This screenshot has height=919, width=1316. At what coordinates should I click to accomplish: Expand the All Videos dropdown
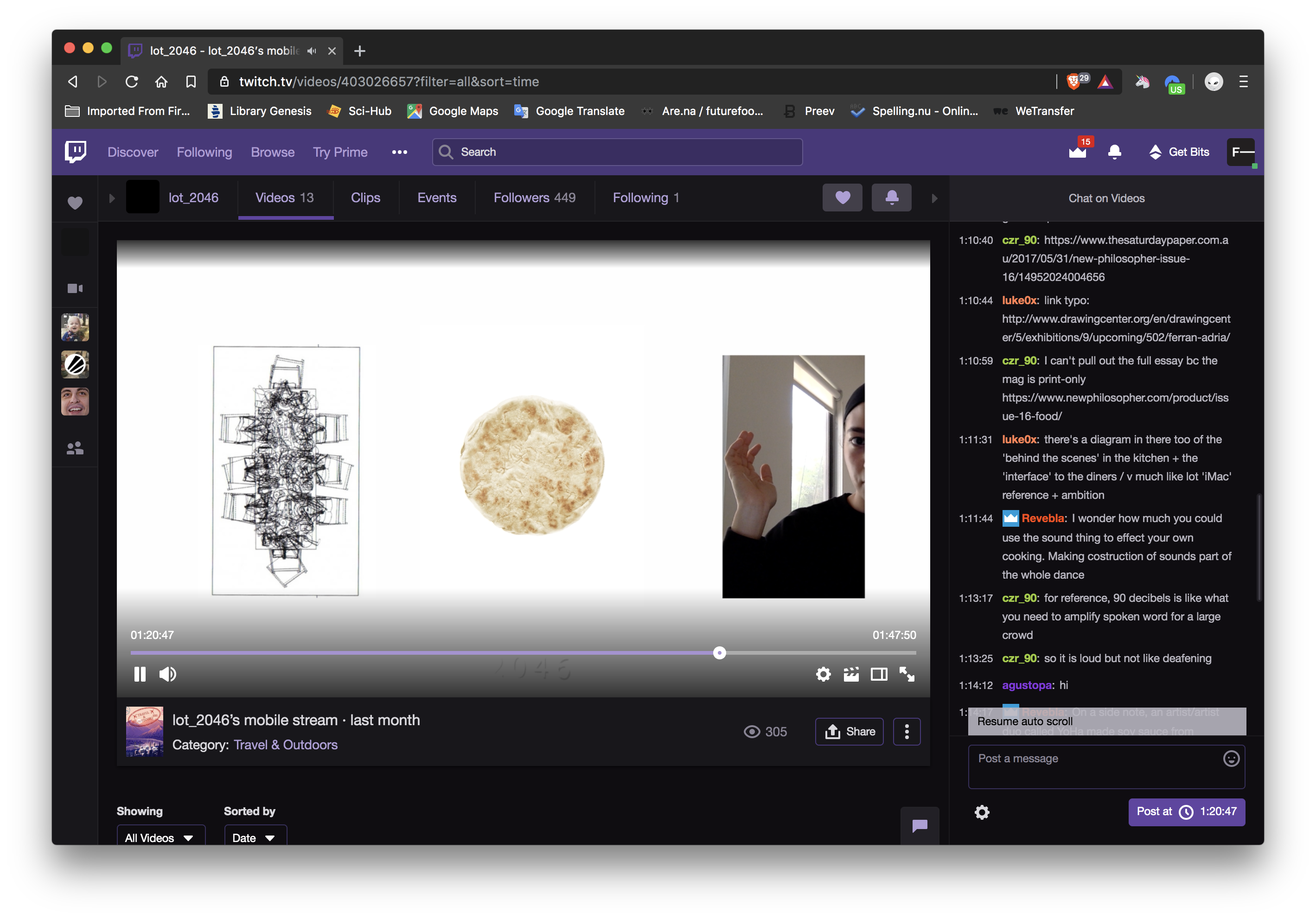click(160, 837)
